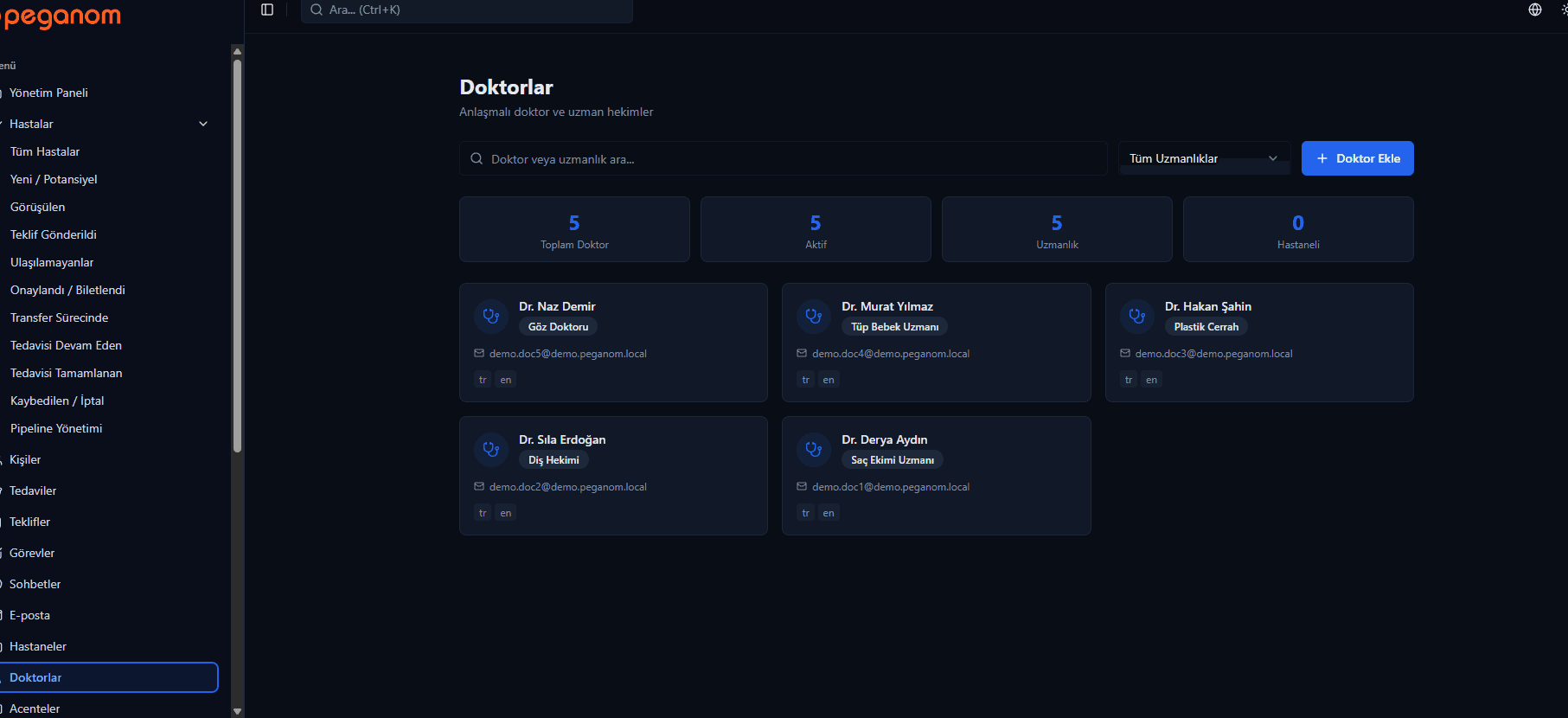1568x718 pixels.
Task: Click the sidebar scroll down arrow
Action: pos(237,711)
